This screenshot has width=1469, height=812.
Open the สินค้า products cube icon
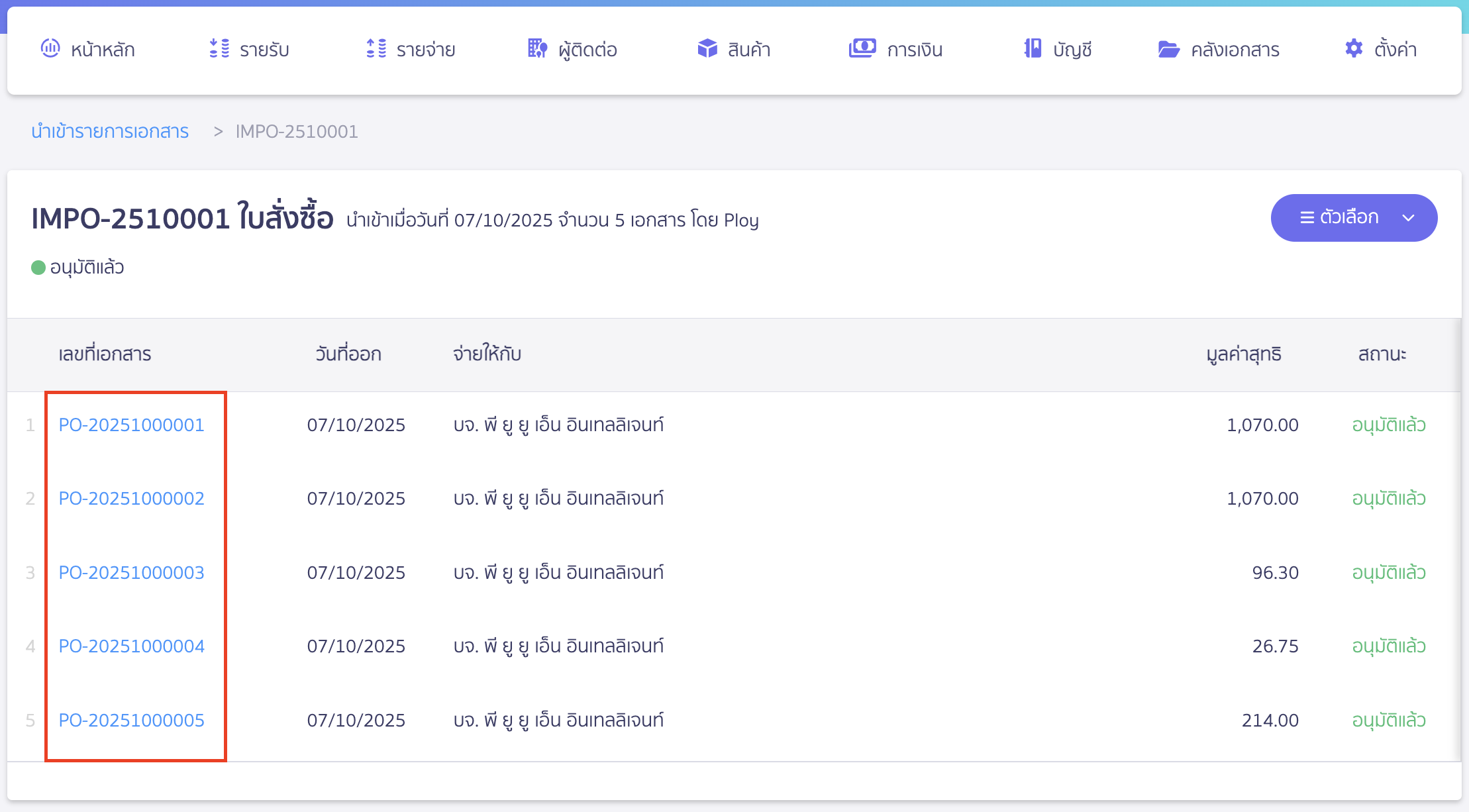[x=707, y=48]
